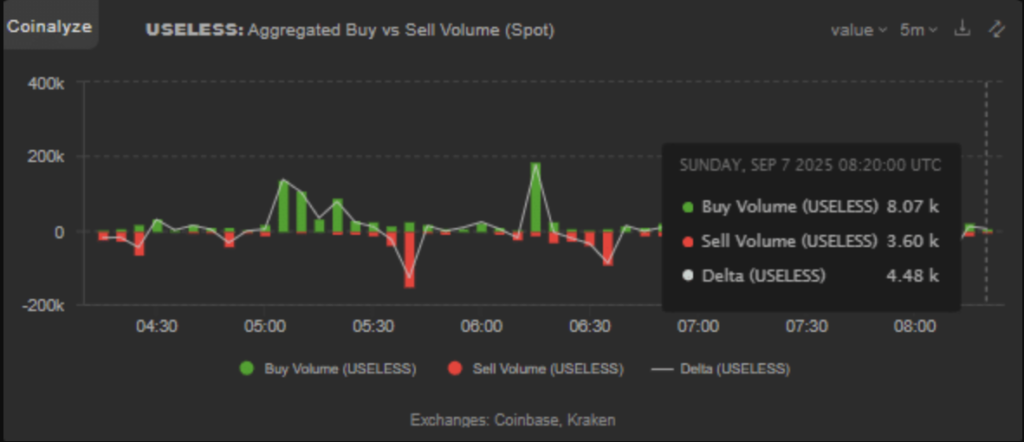This screenshot has height=442, width=1024.
Task: Click the 400k y-axis label
Action: 46,83
